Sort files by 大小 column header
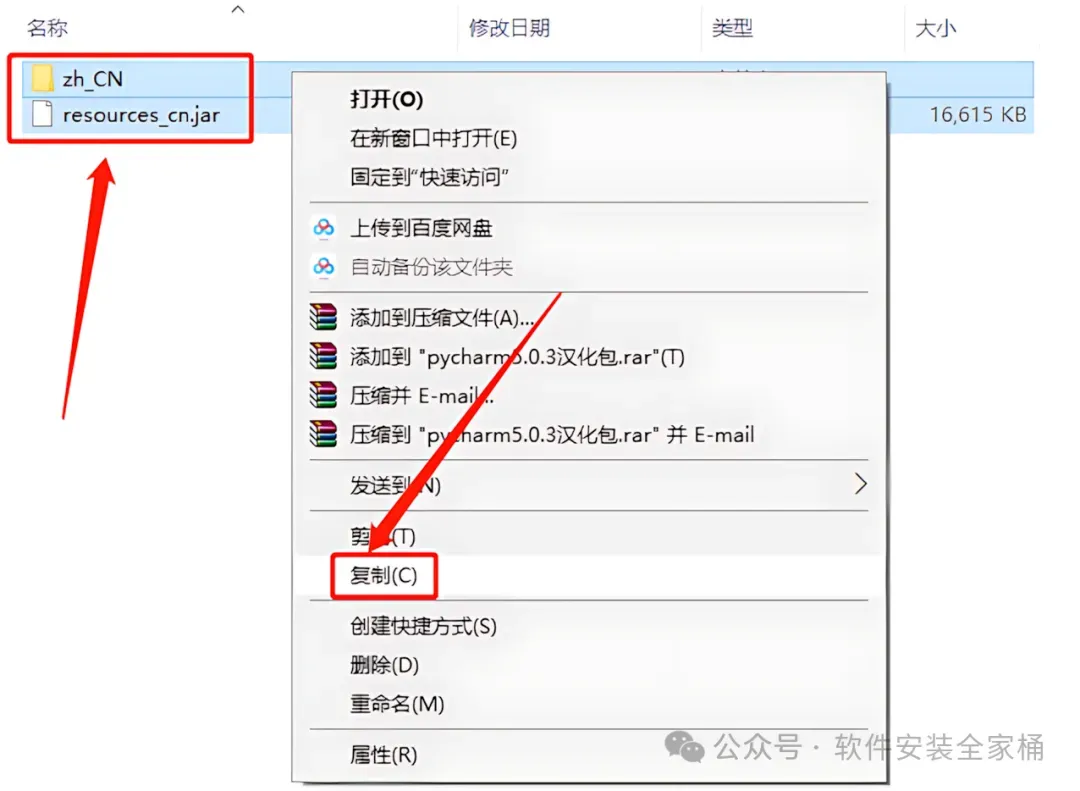Image resolution: width=1080 pixels, height=791 pixels. pos(935,28)
